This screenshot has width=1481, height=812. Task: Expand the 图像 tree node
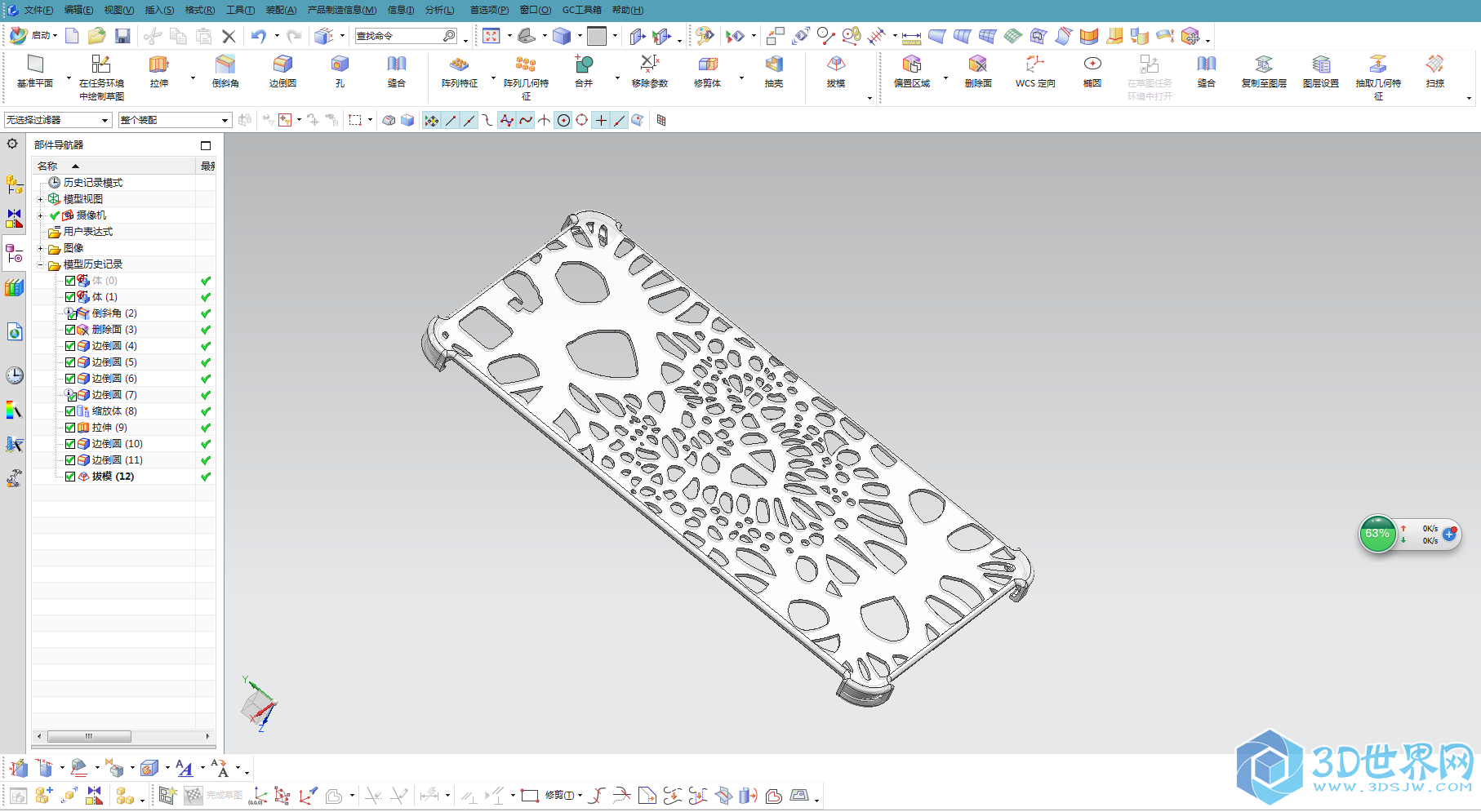point(41,248)
